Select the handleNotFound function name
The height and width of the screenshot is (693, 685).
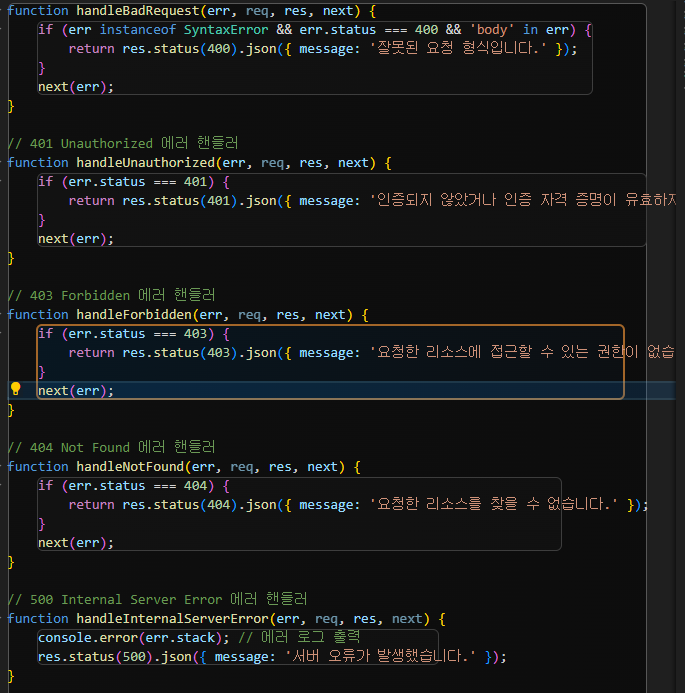[130, 467]
